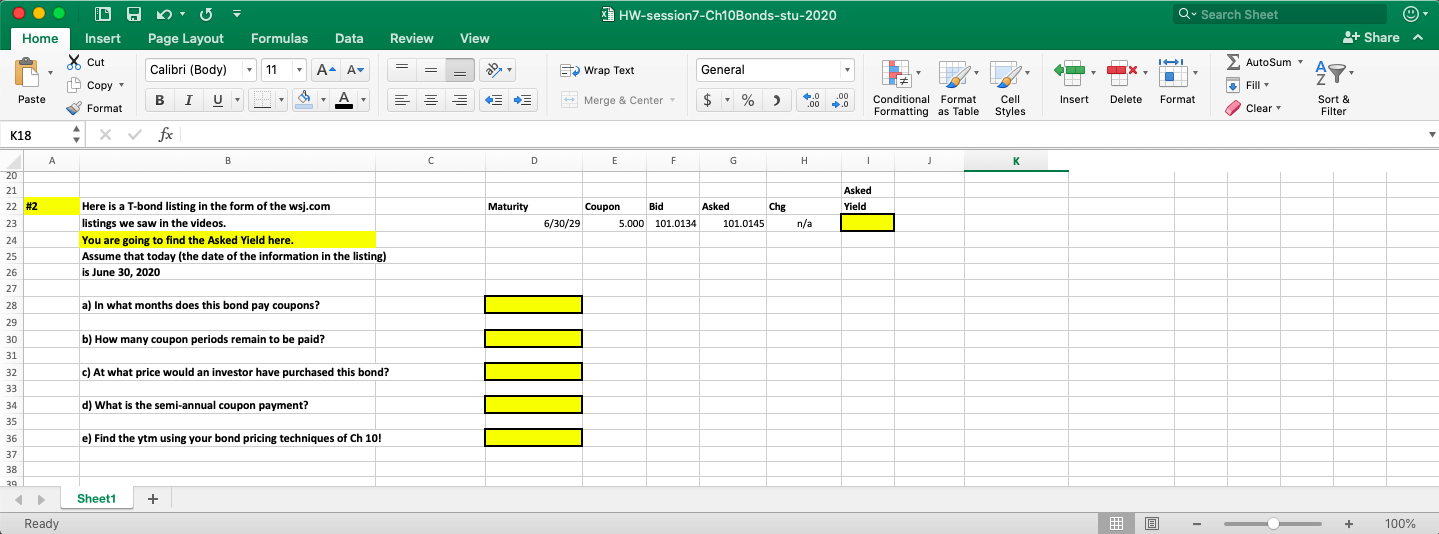This screenshot has height=534, width=1439.
Task: Adjust the zoom slider handle
Action: pos(1272,523)
